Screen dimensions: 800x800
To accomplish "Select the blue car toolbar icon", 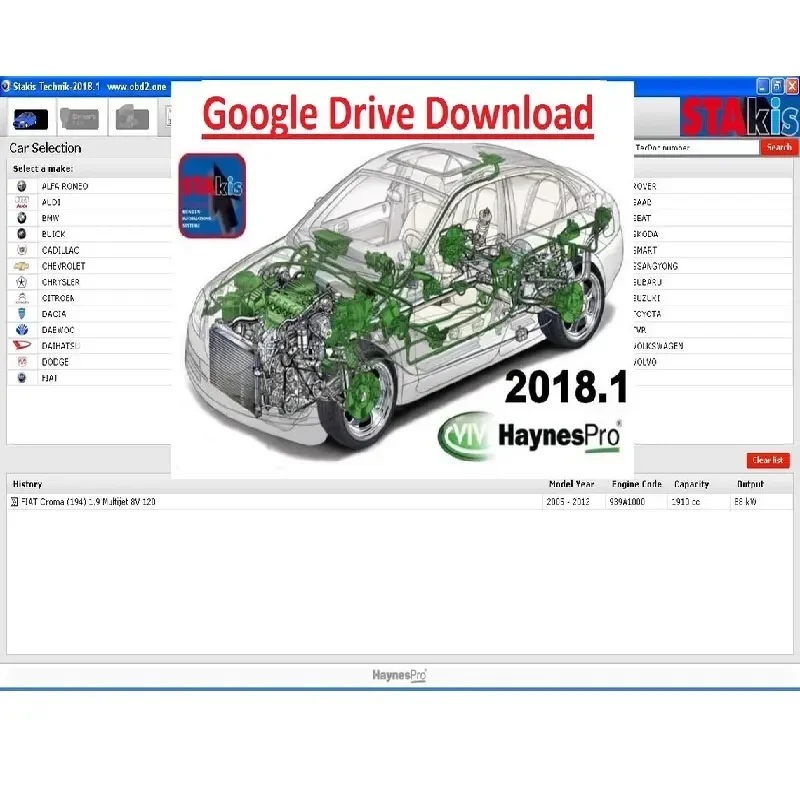I will click(x=30, y=119).
